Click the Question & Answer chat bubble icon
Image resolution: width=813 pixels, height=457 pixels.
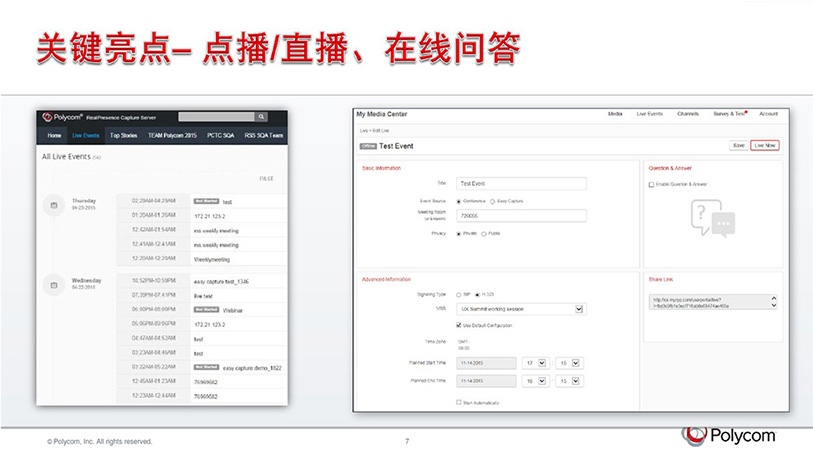713,217
